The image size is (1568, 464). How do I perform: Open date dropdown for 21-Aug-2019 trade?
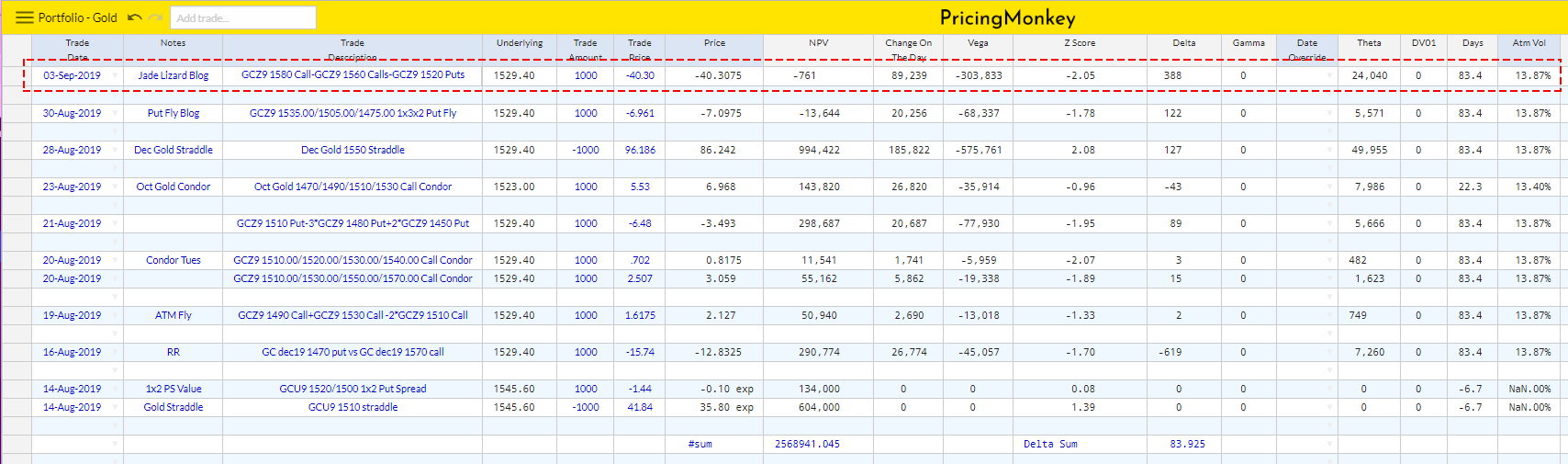click(115, 223)
